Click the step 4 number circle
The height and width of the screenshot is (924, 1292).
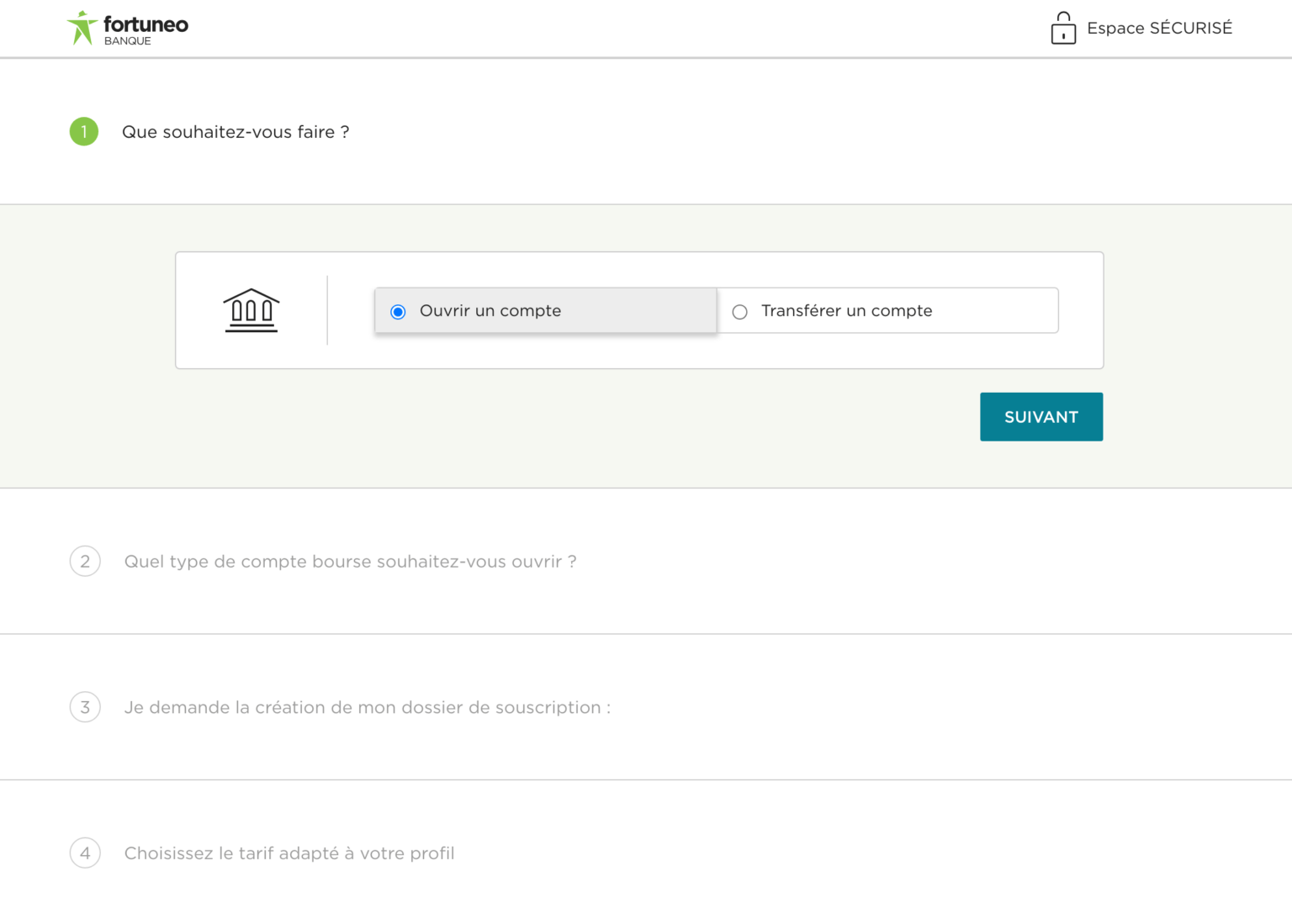coord(85,853)
